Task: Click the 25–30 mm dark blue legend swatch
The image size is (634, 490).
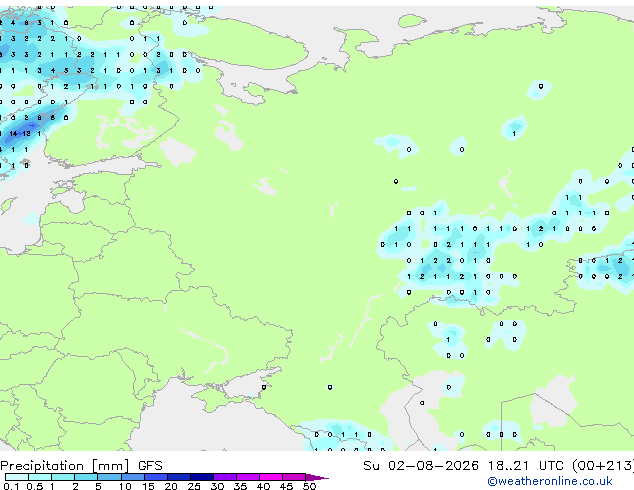Action: click(202, 477)
